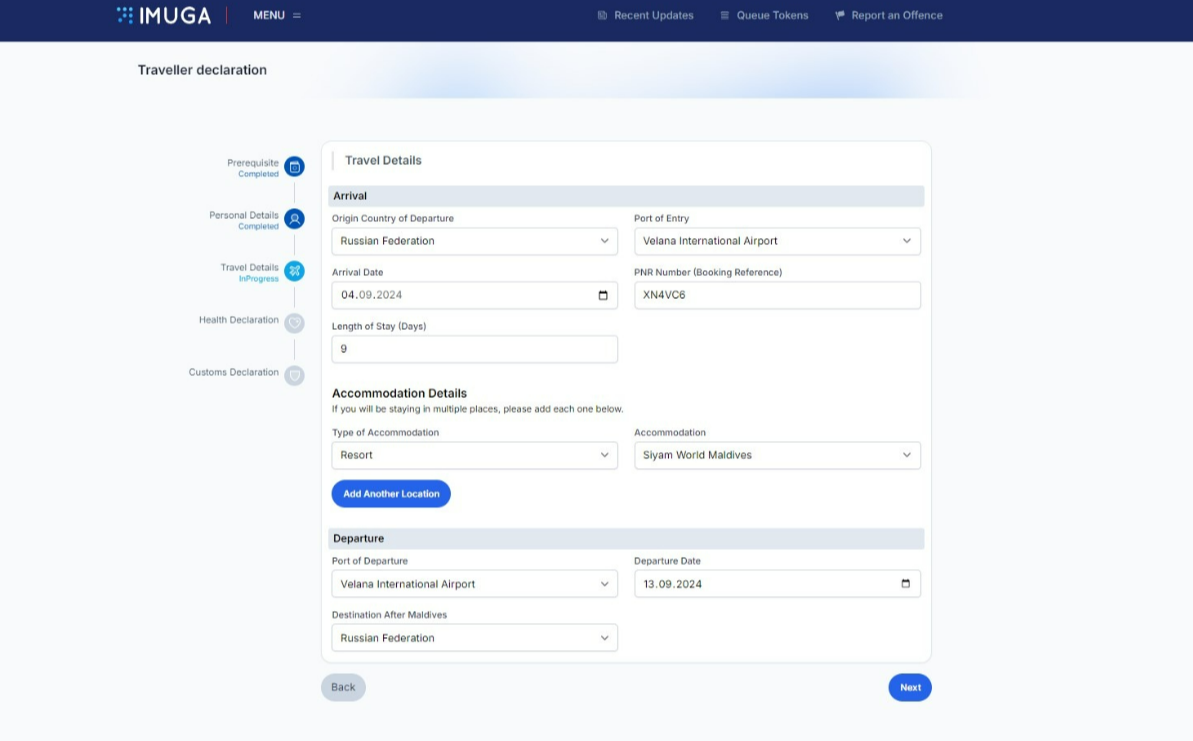Image resolution: width=1193 pixels, height=741 pixels.
Task: Click the Traveller declaration page title
Action: pos(202,70)
